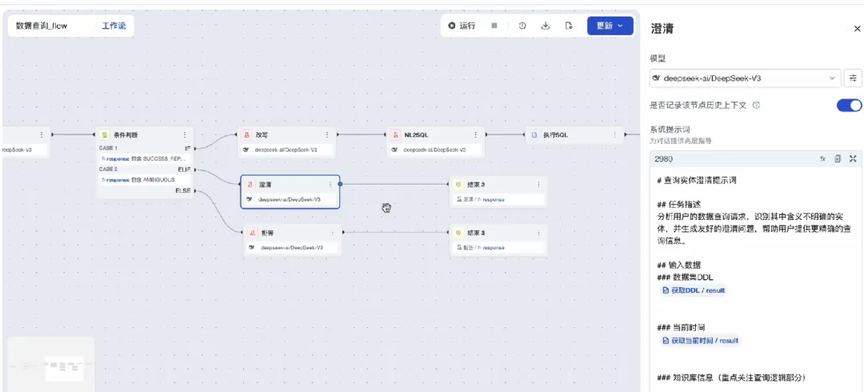Copy the system prompt with the copy icon
Image resolution: width=864 pixels, height=392 pixels.
pyautogui.click(x=838, y=159)
